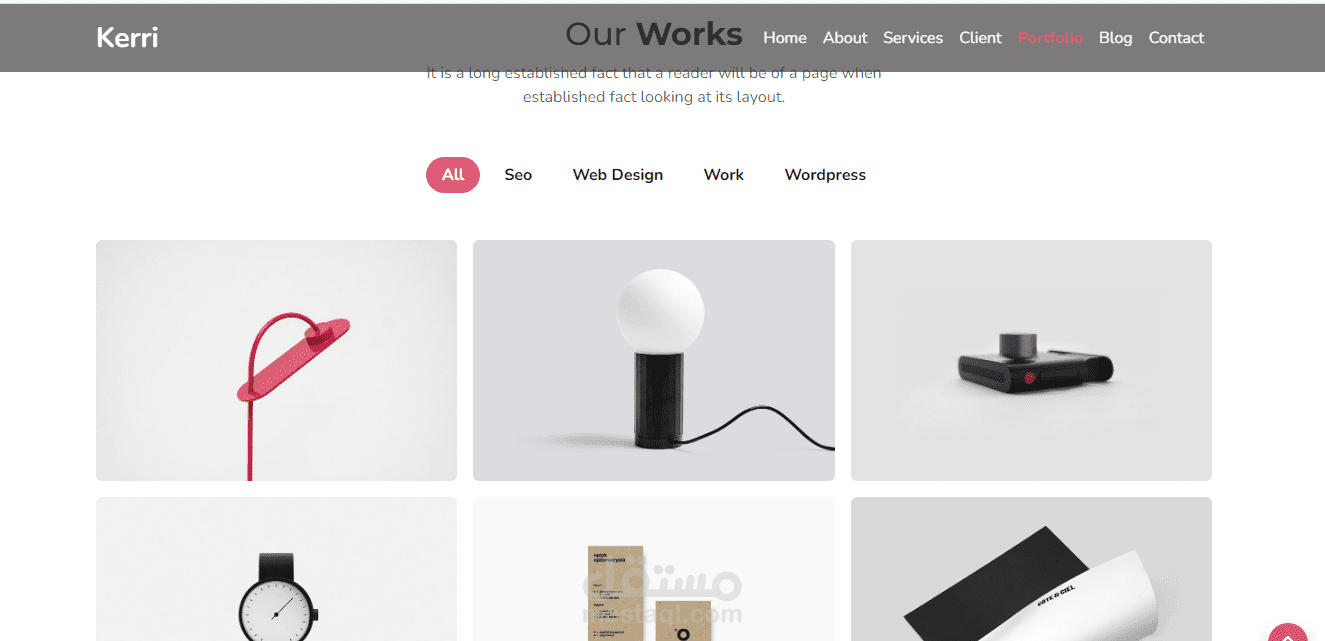
Task: Navigate to Services section
Action: [x=913, y=38]
